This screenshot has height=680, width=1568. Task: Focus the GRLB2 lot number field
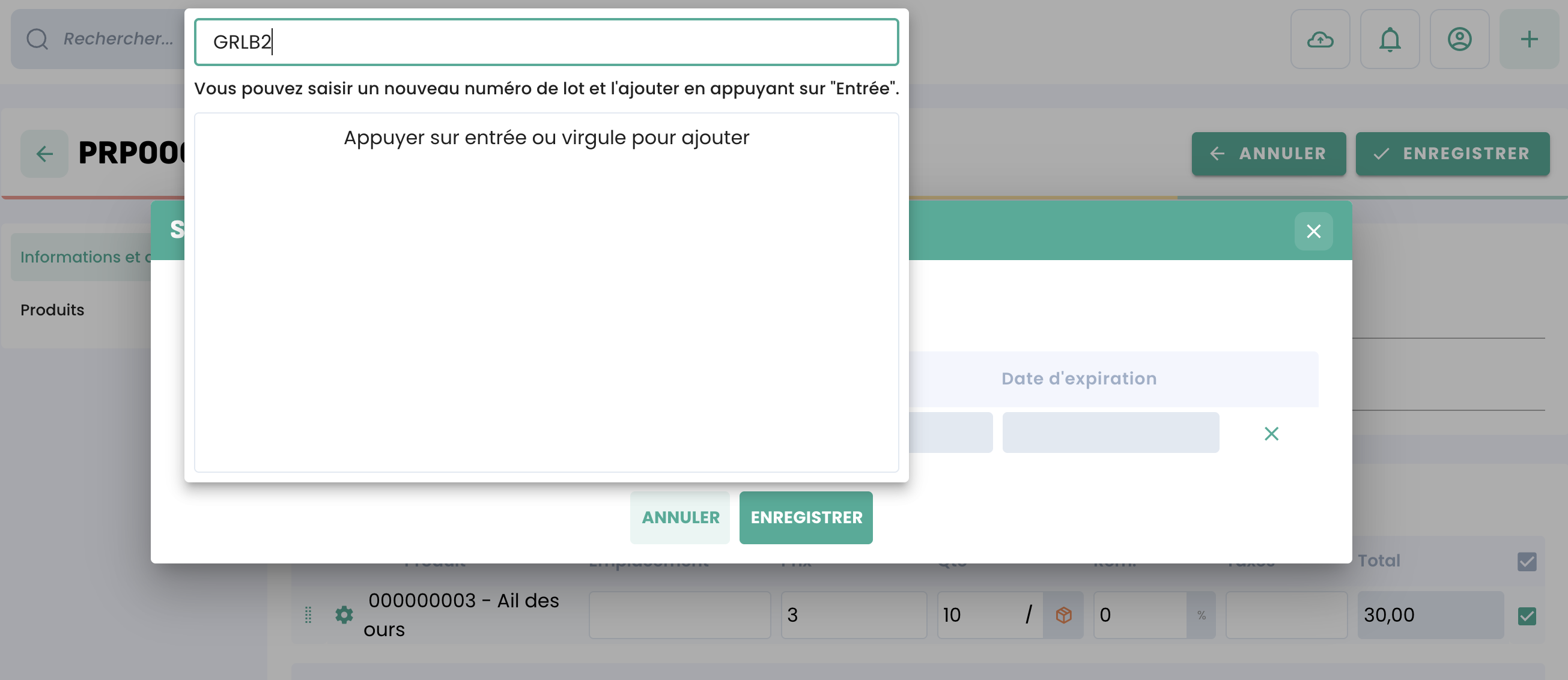point(546,42)
